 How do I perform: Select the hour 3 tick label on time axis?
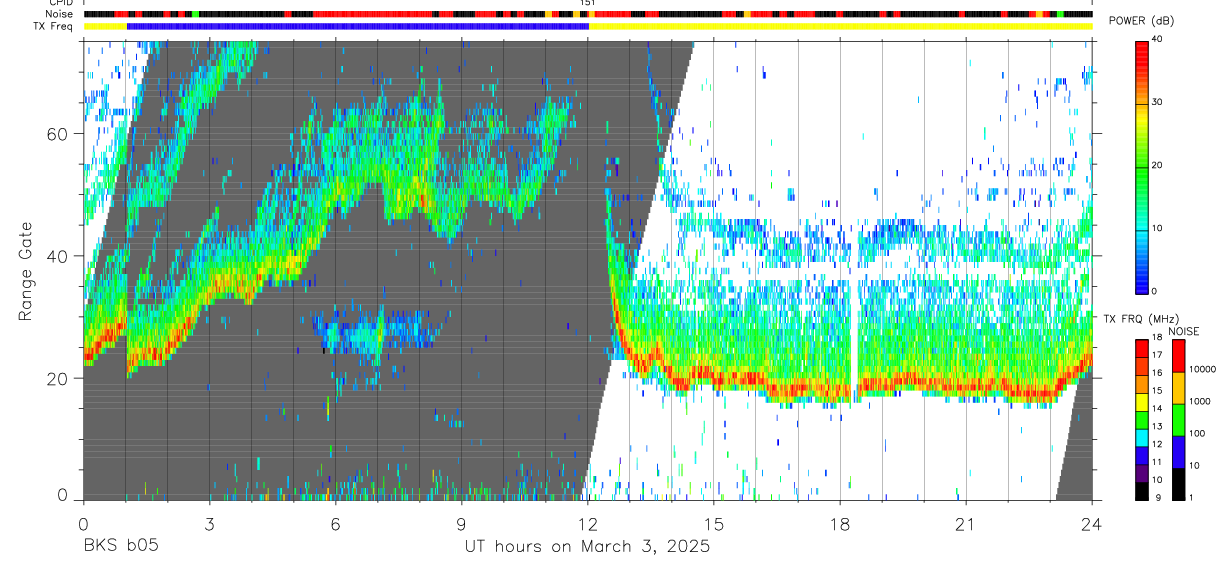coord(209,523)
